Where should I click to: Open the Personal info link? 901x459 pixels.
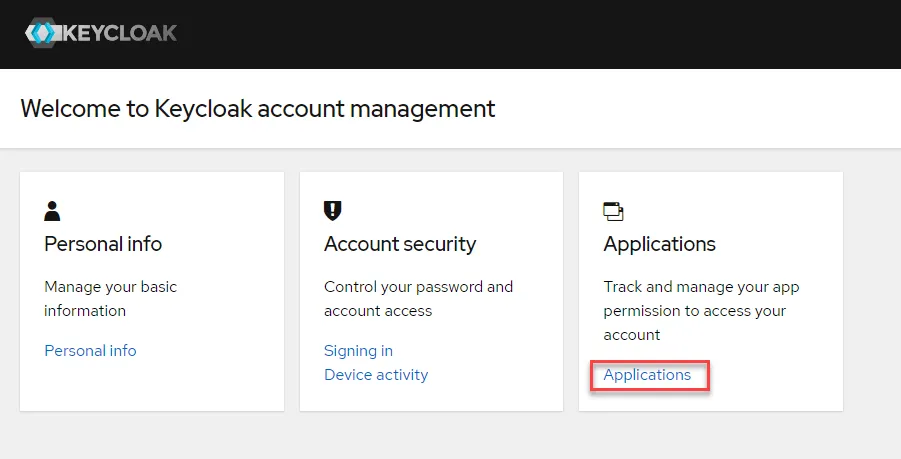tap(90, 350)
